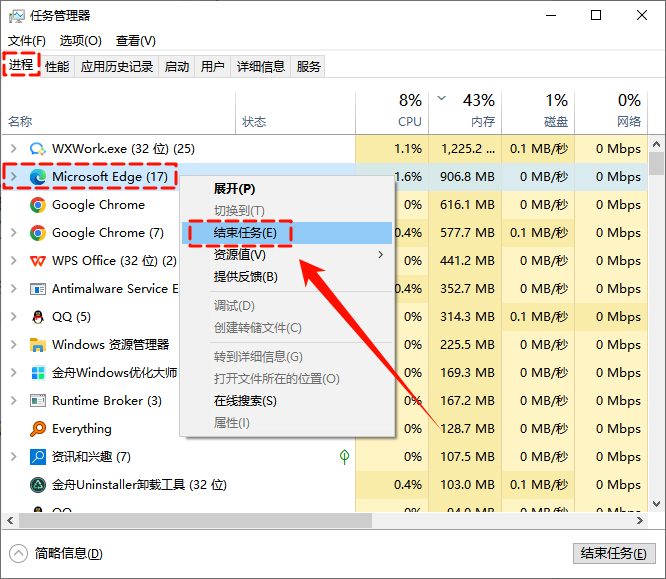Switch to the 应用历史记录 tab
The image size is (666, 579).
coord(117,67)
